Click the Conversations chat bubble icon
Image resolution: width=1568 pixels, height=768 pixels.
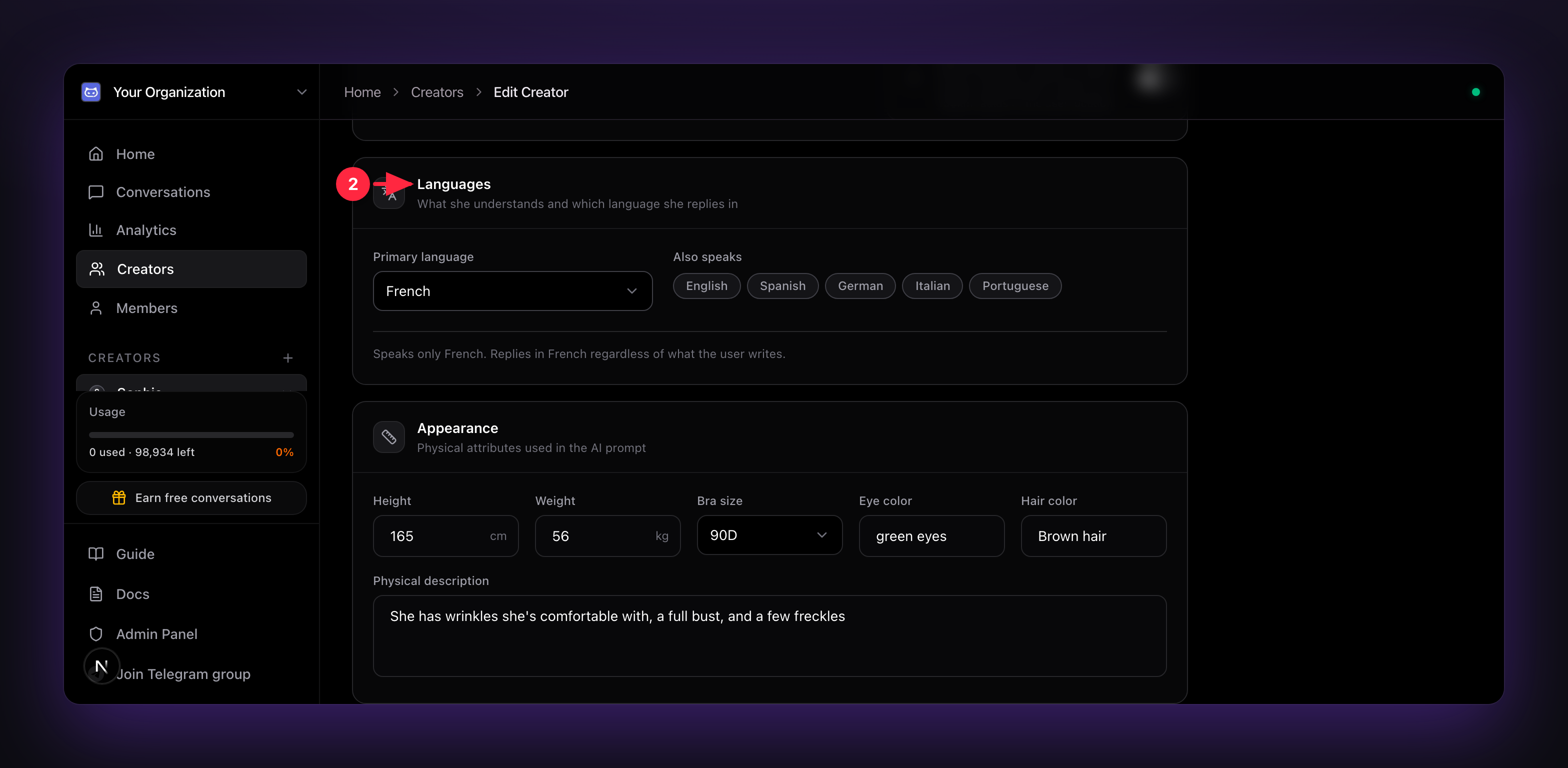96,192
